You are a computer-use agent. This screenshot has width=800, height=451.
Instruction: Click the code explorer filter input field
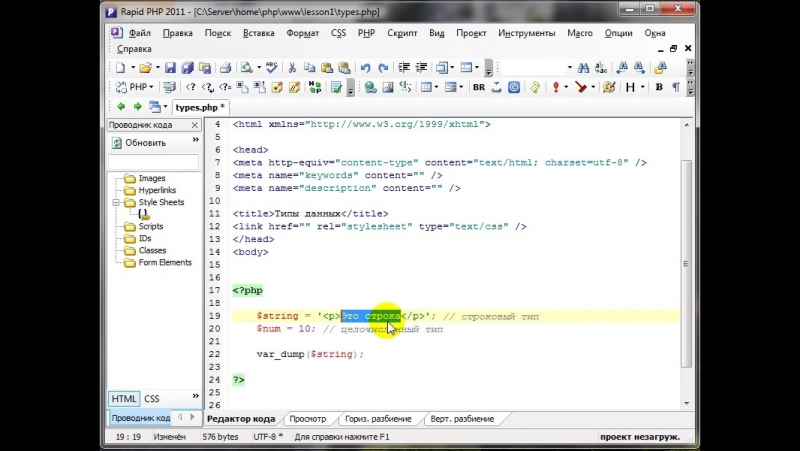tap(152, 162)
